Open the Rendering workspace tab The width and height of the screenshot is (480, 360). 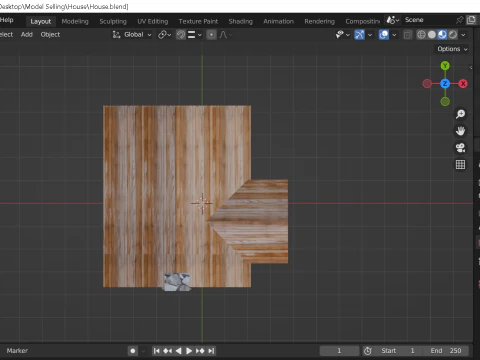point(319,21)
